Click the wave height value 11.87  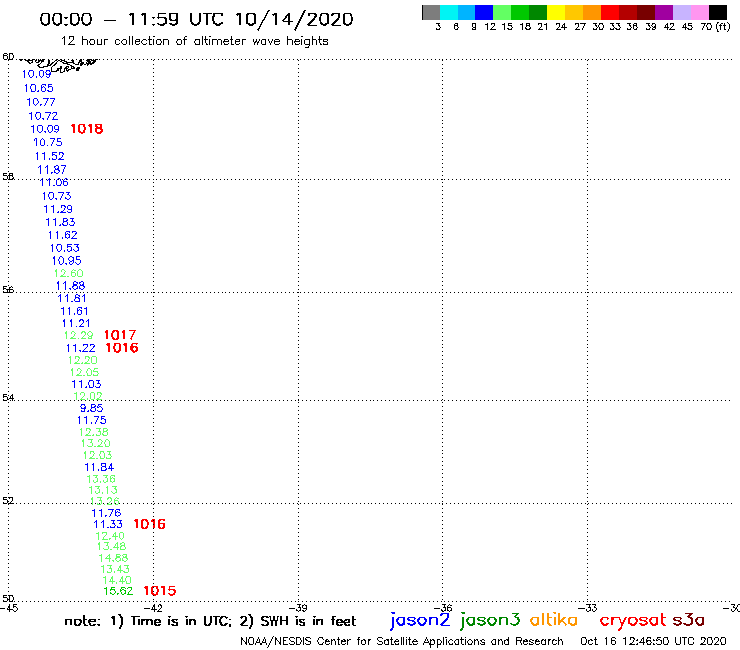(x=52, y=169)
